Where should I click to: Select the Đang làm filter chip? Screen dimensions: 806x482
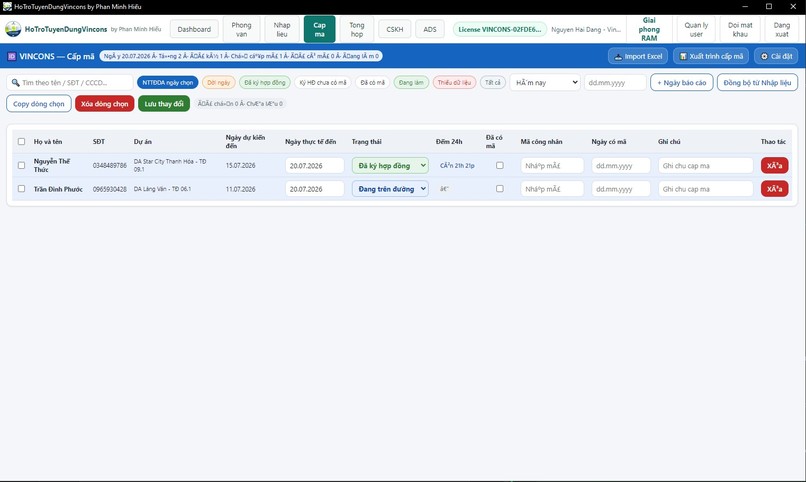(411, 82)
